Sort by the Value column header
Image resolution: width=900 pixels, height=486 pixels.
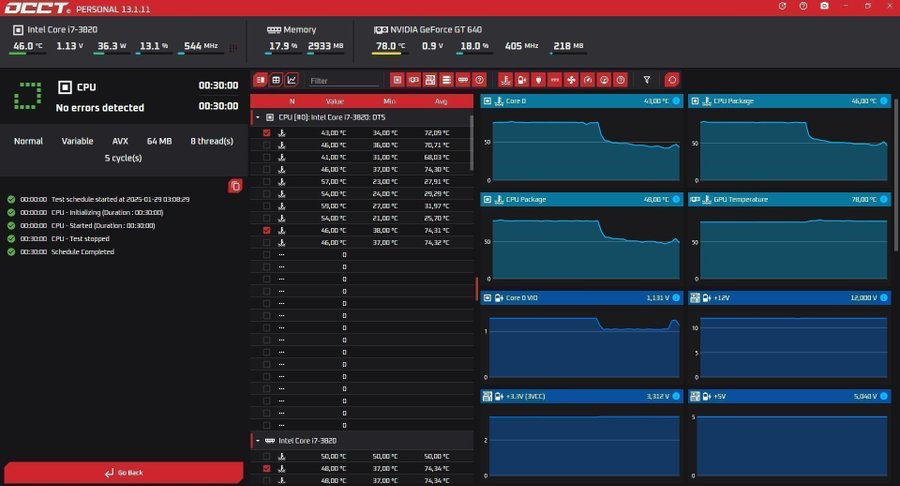tap(335, 101)
